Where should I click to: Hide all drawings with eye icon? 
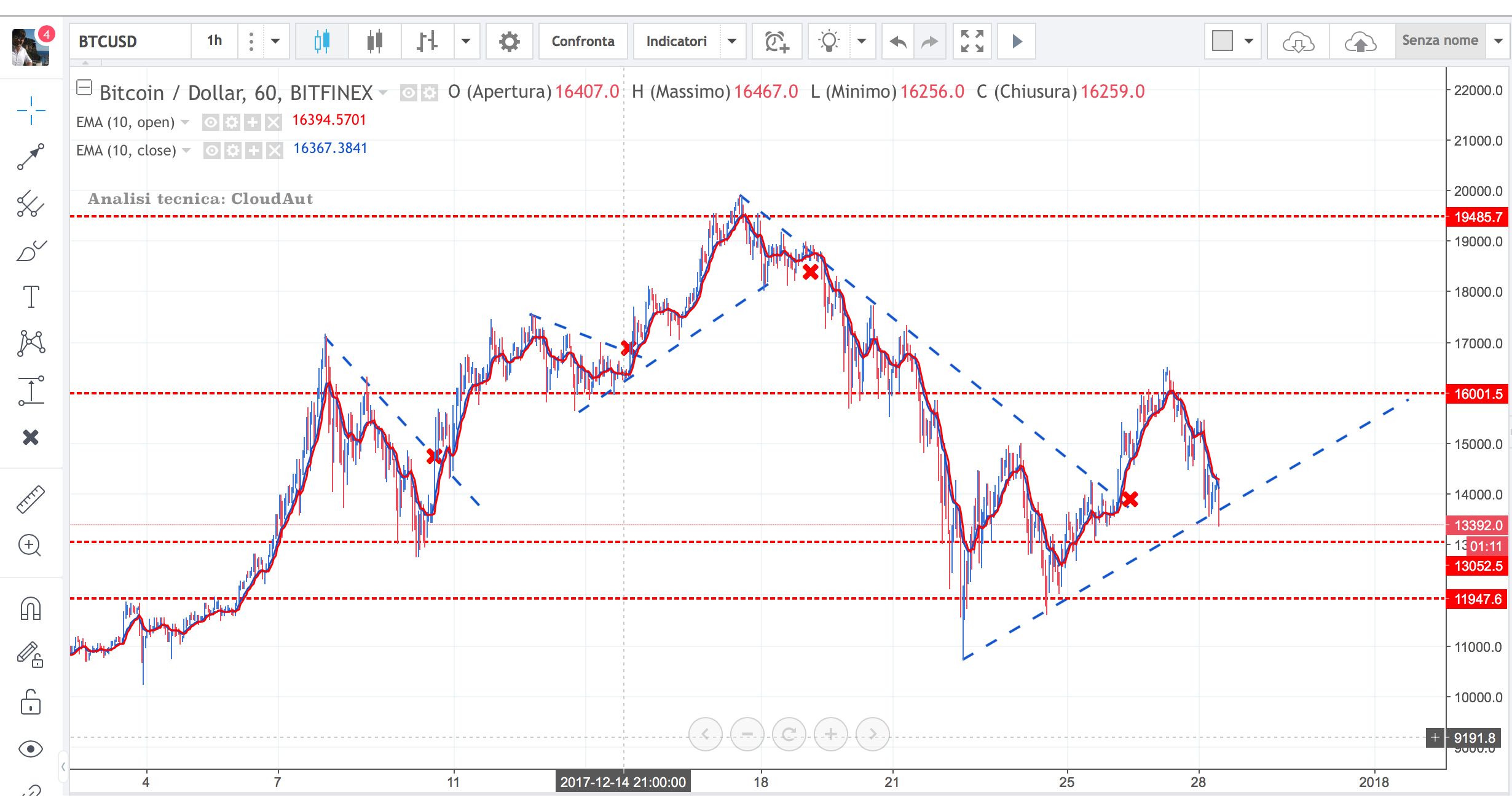coord(31,749)
